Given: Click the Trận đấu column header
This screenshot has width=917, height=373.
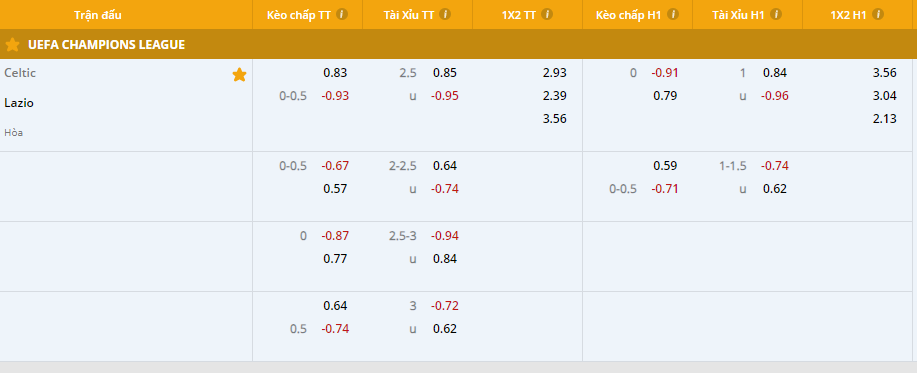Looking at the screenshot, I should (x=98, y=15).
